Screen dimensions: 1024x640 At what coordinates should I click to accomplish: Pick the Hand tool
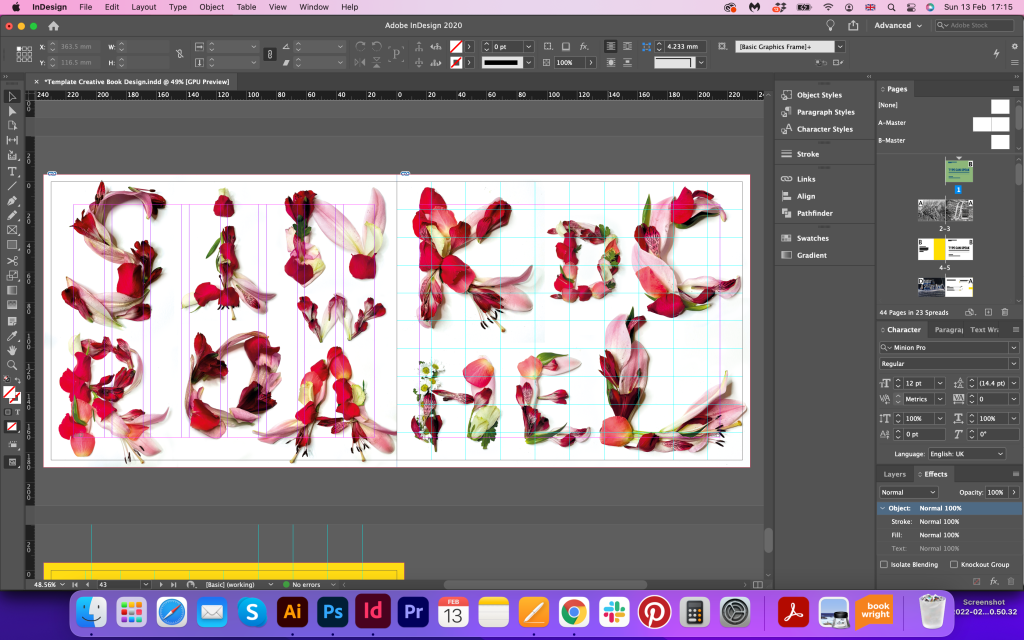[12, 350]
